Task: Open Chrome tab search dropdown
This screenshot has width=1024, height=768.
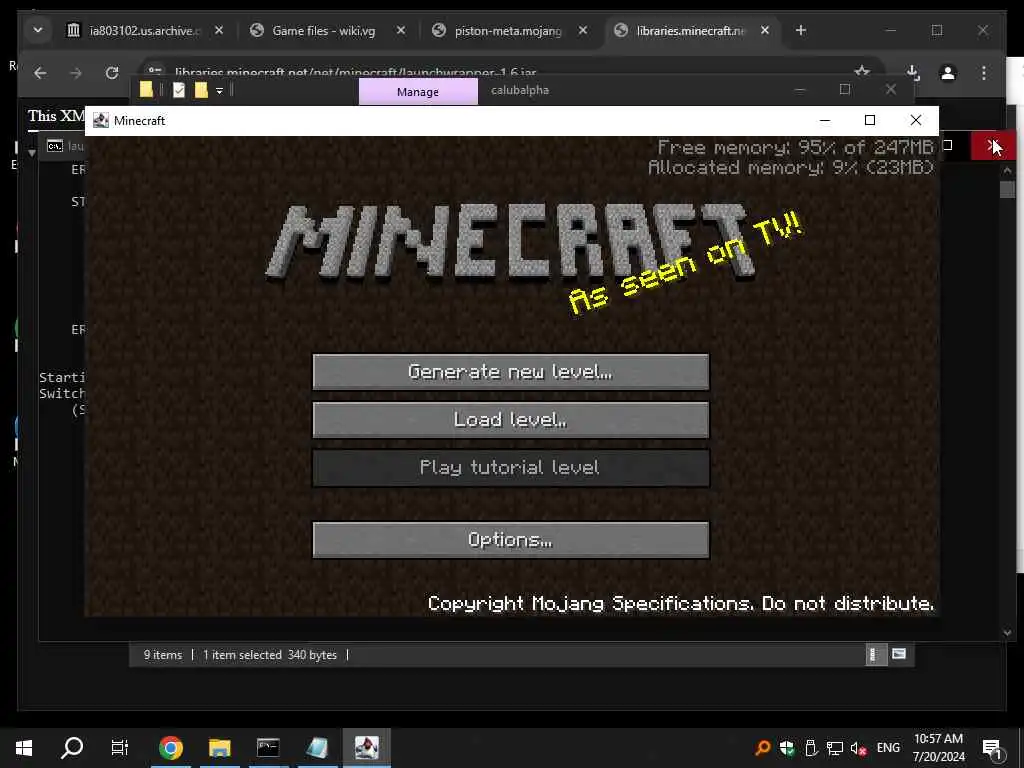Action: pyautogui.click(x=38, y=31)
